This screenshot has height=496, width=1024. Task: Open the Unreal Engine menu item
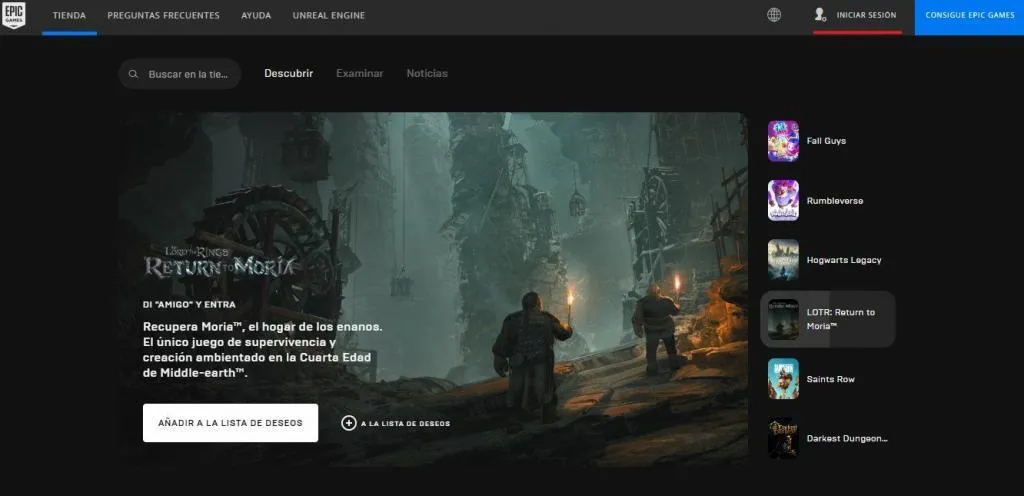click(328, 15)
